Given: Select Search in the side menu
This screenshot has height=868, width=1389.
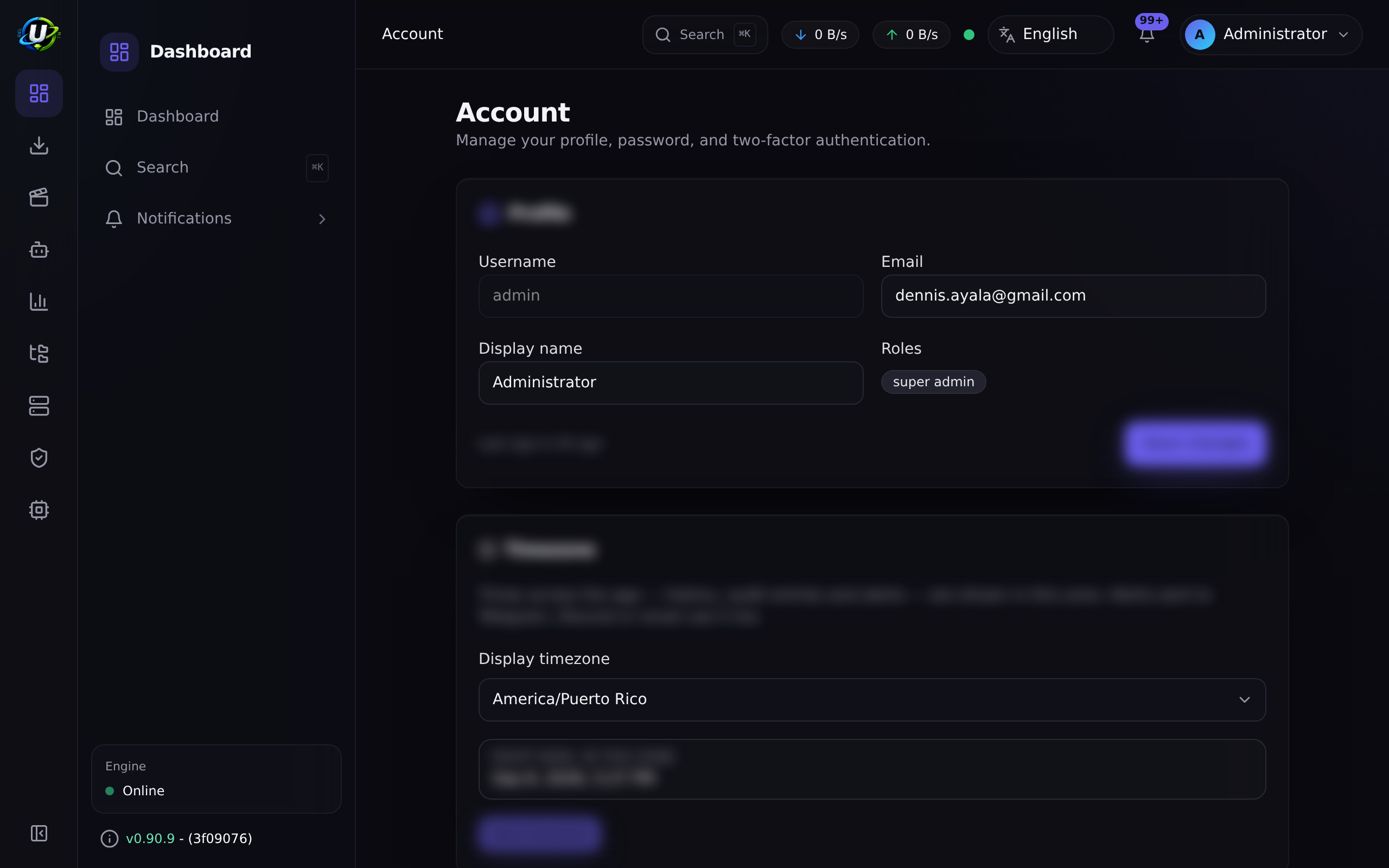Looking at the screenshot, I should tap(216, 168).
